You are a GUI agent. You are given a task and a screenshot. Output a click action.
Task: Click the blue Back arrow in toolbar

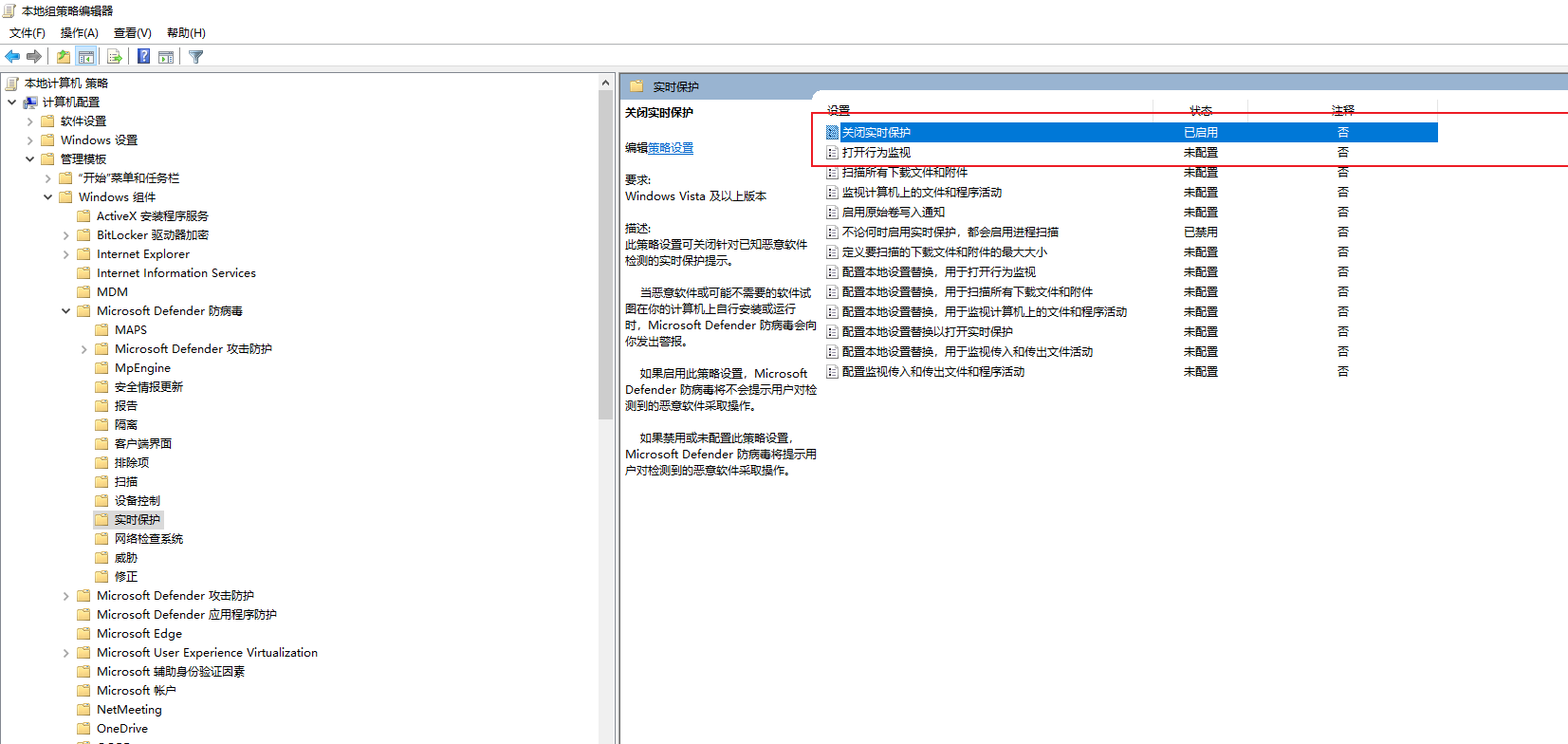(12, 57)
